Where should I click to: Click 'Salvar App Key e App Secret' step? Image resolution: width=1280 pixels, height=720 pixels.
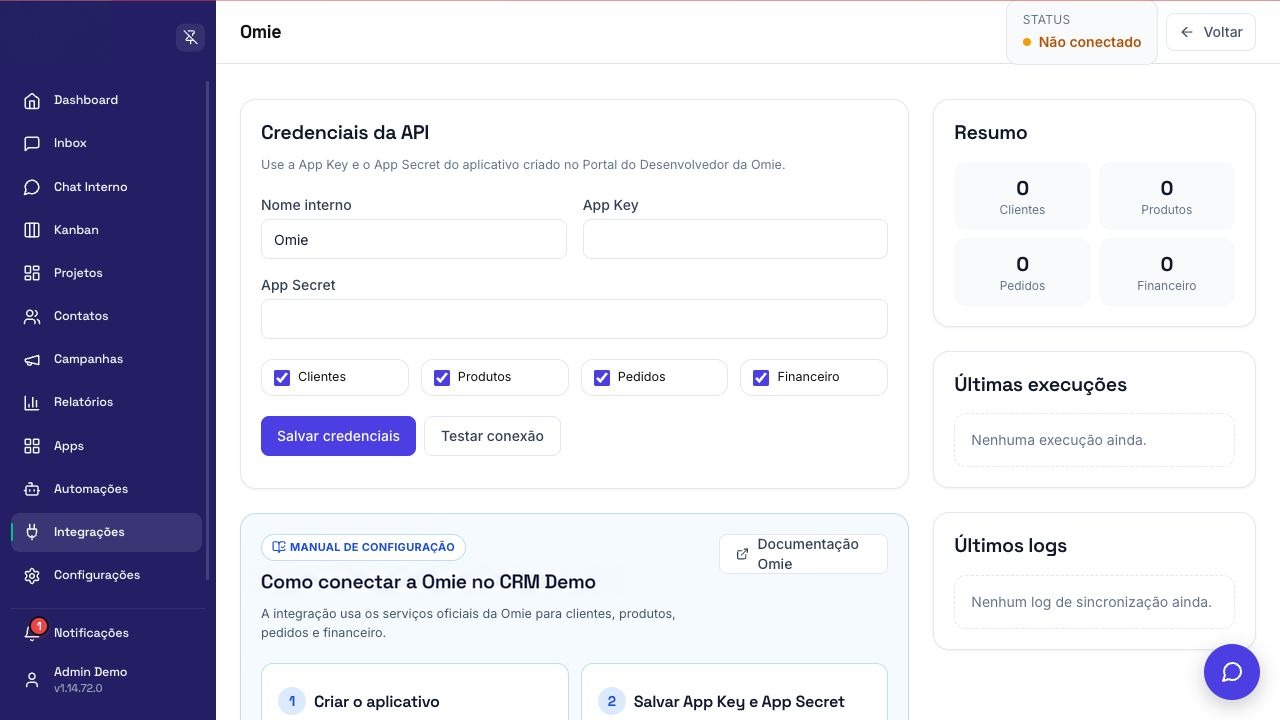tap(734, 692)
